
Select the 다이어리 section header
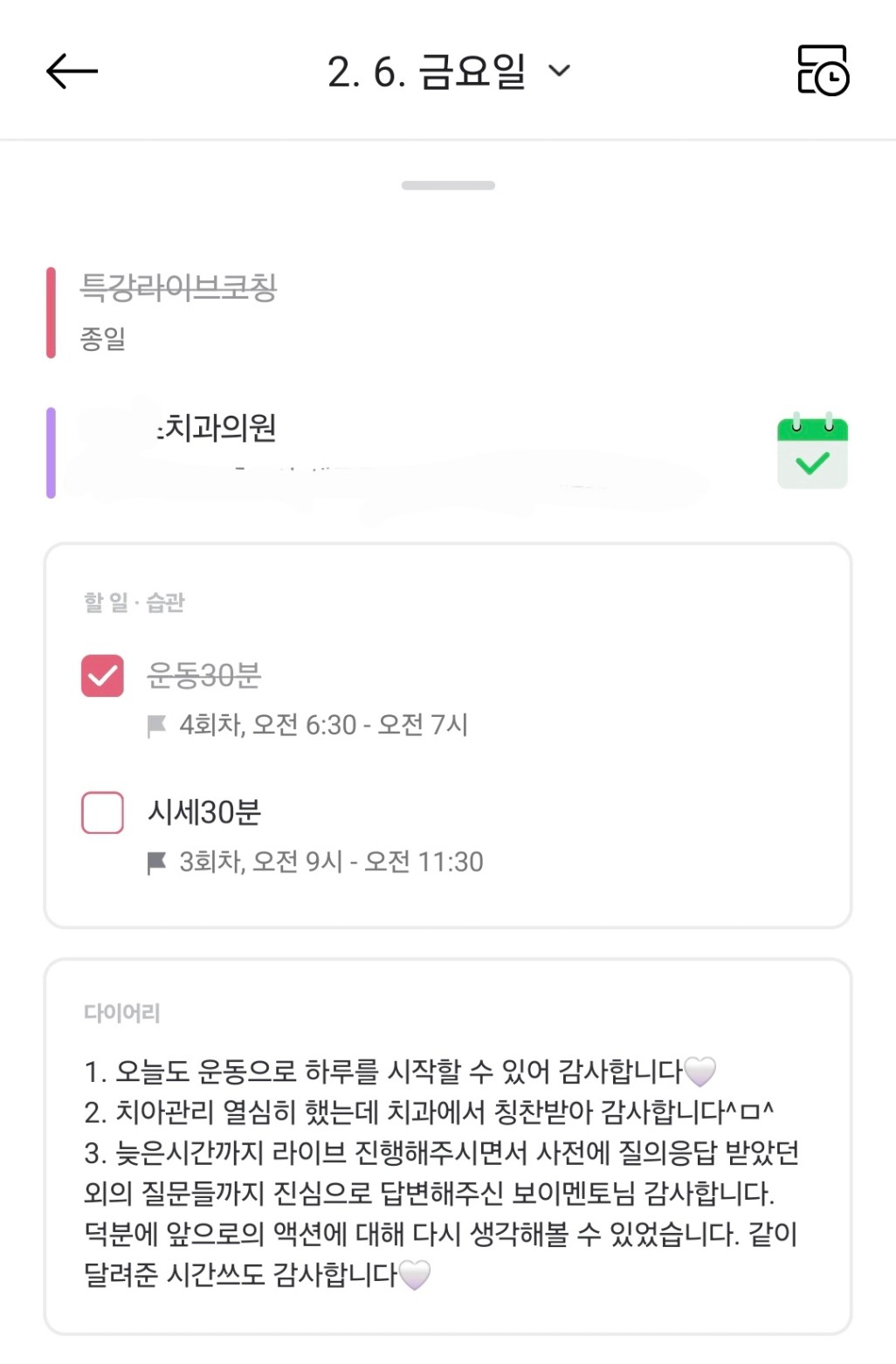[121, 1012]
